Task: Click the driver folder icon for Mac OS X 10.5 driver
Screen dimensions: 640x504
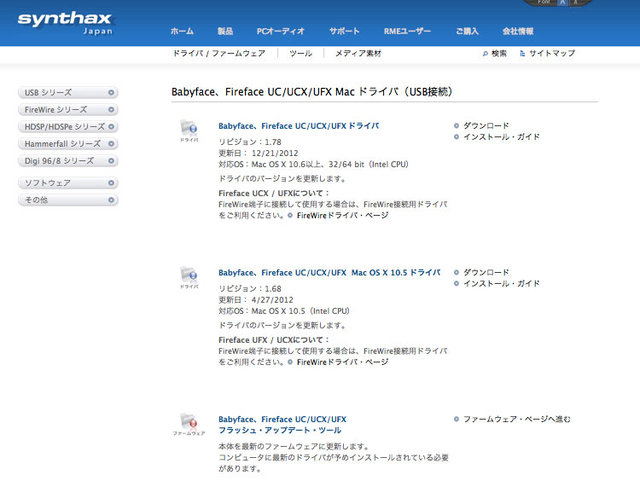Action: 189,277
